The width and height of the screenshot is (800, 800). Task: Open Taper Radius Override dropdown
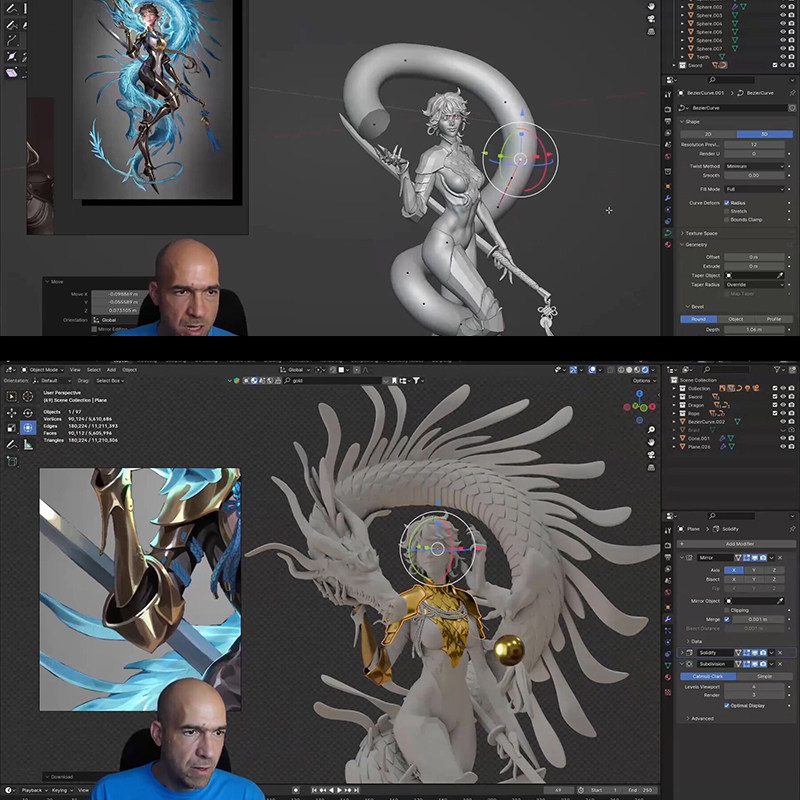click(754, 285)
